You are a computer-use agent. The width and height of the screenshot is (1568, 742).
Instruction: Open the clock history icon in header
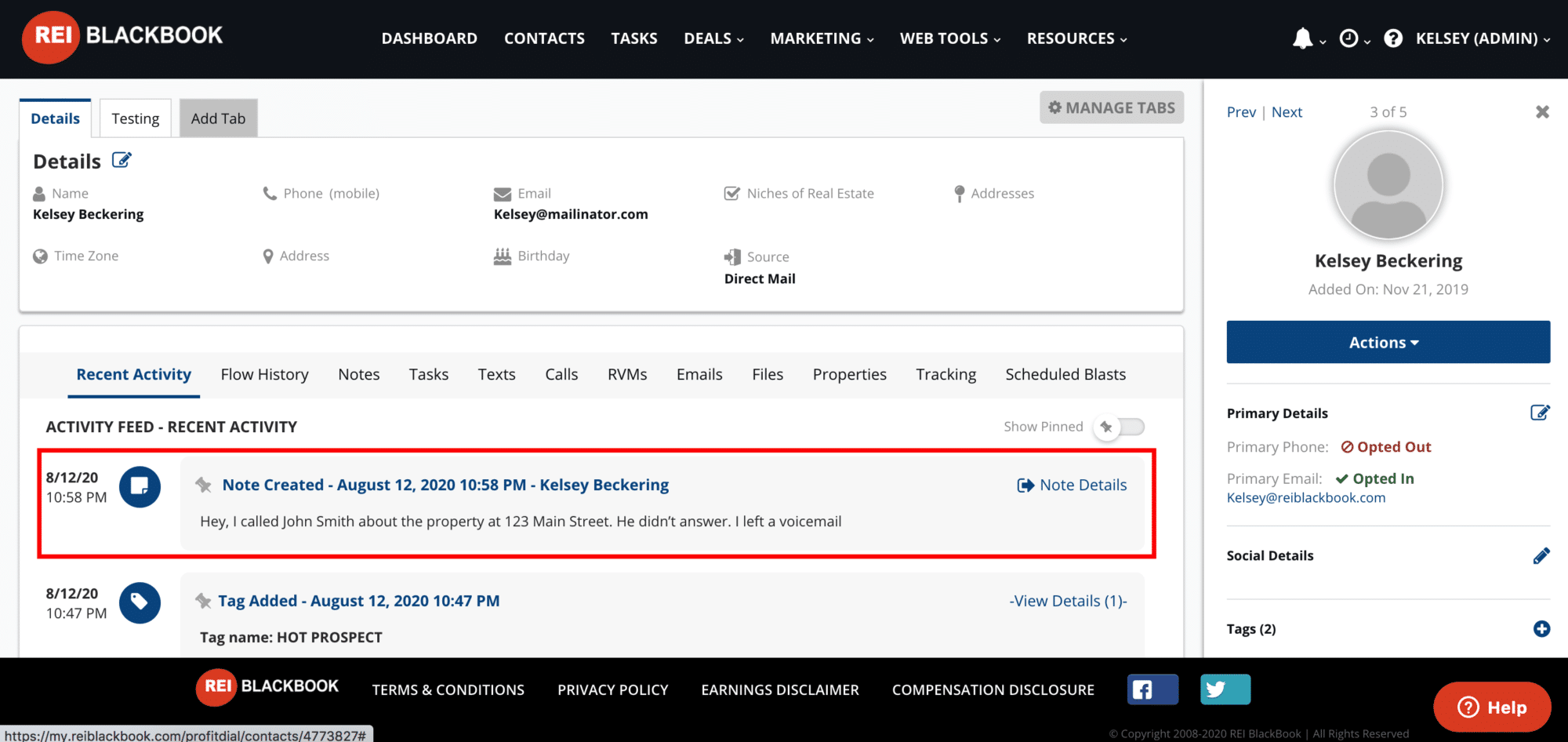(1348, 38)
